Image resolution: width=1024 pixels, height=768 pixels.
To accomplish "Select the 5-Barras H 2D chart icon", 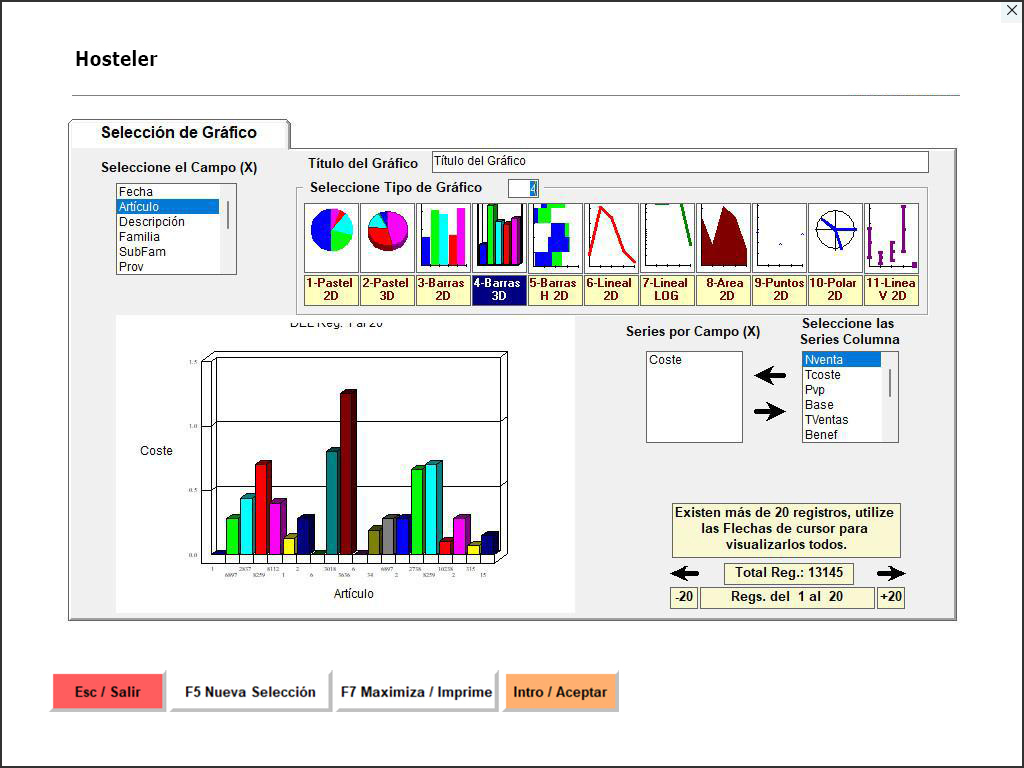I will [555, 238].
